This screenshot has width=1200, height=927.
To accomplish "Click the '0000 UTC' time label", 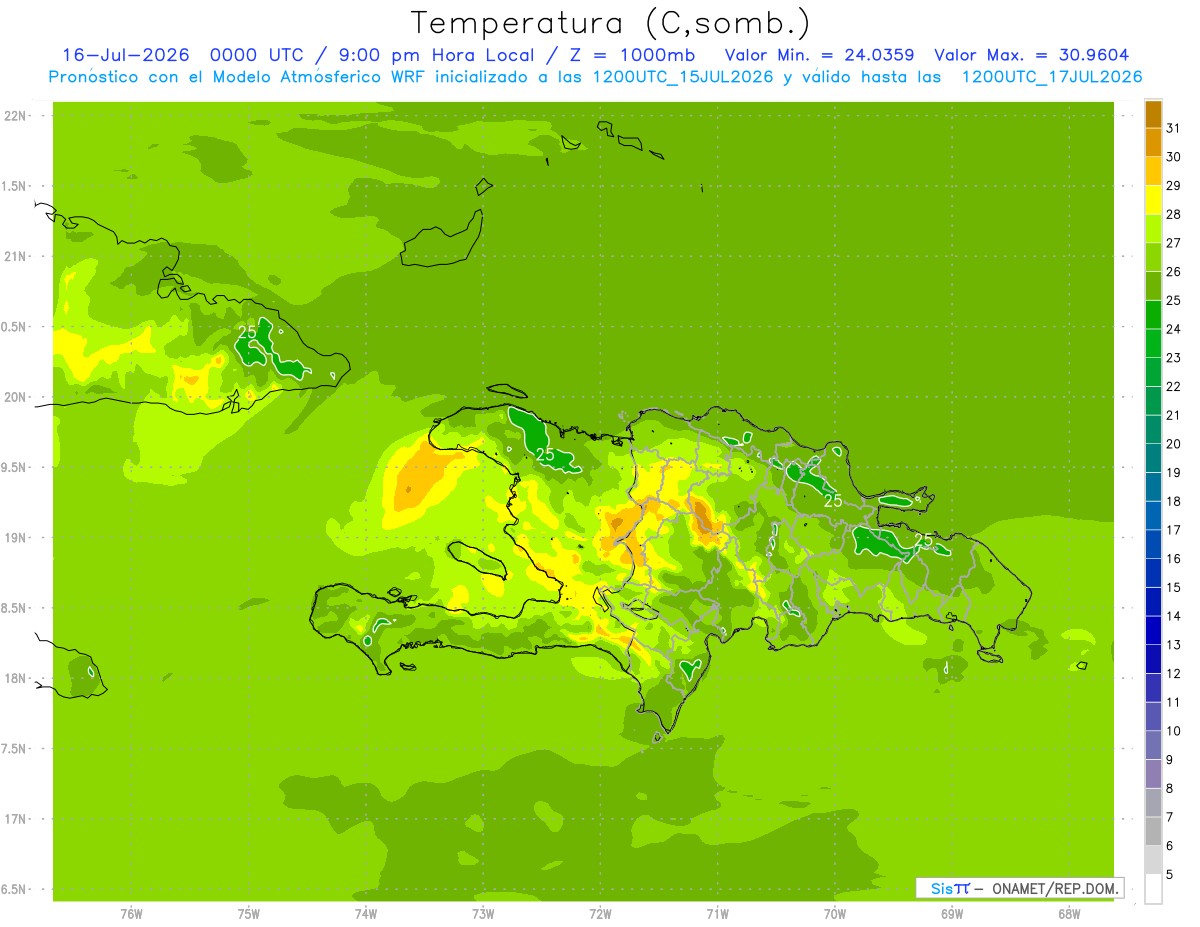I will pos(258,55).
